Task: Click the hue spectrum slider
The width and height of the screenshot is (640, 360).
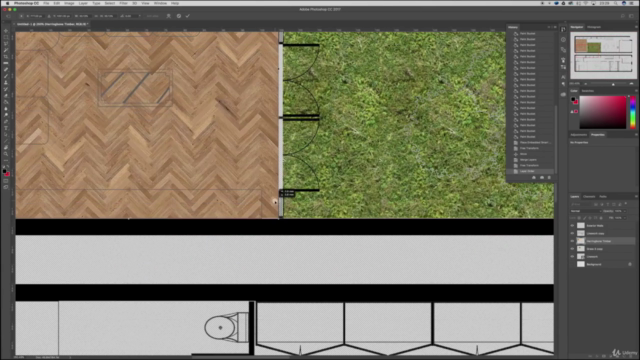Action: tap(633, 113)
